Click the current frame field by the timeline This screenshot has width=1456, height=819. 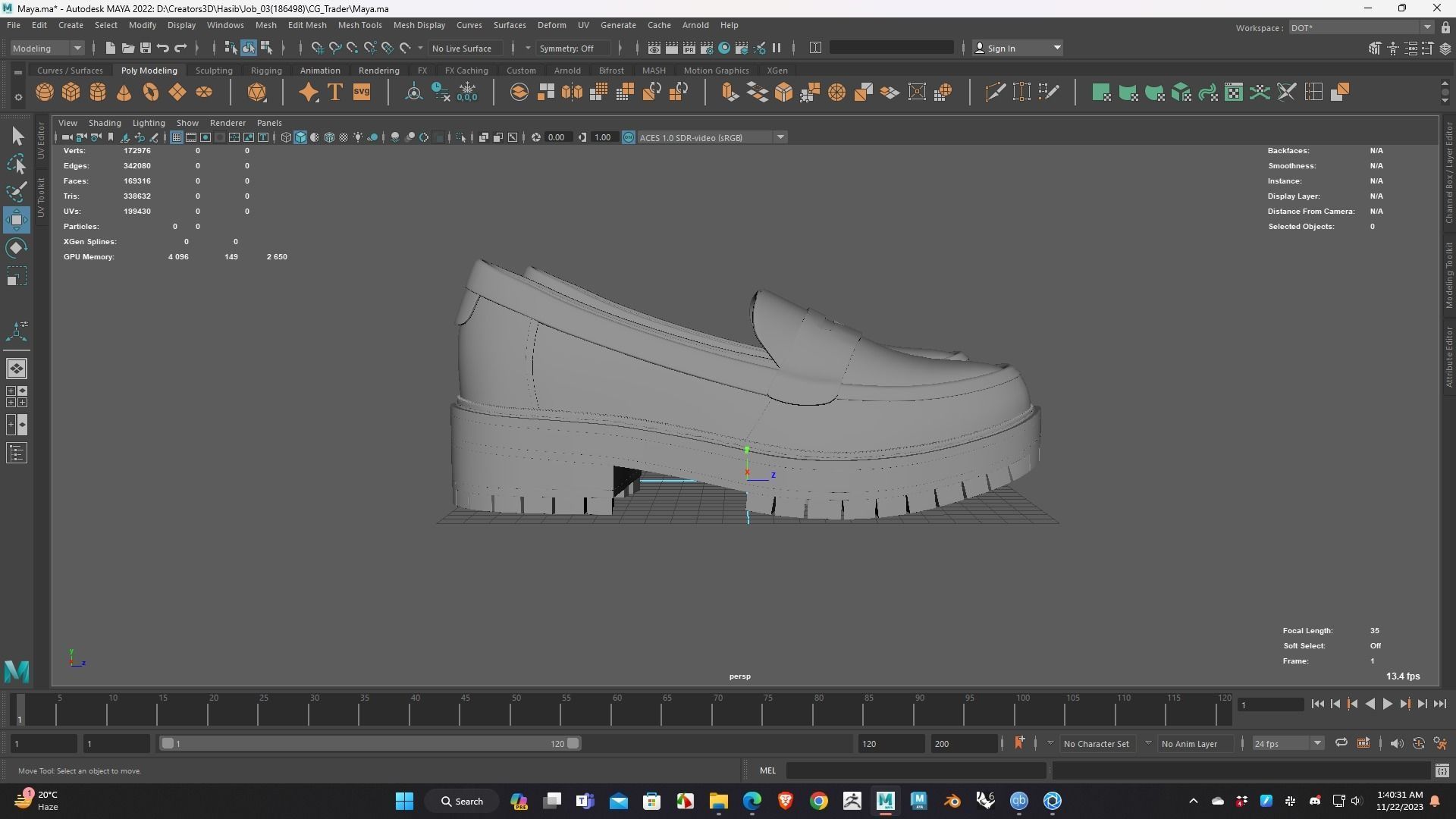[x=1271, y=704]
